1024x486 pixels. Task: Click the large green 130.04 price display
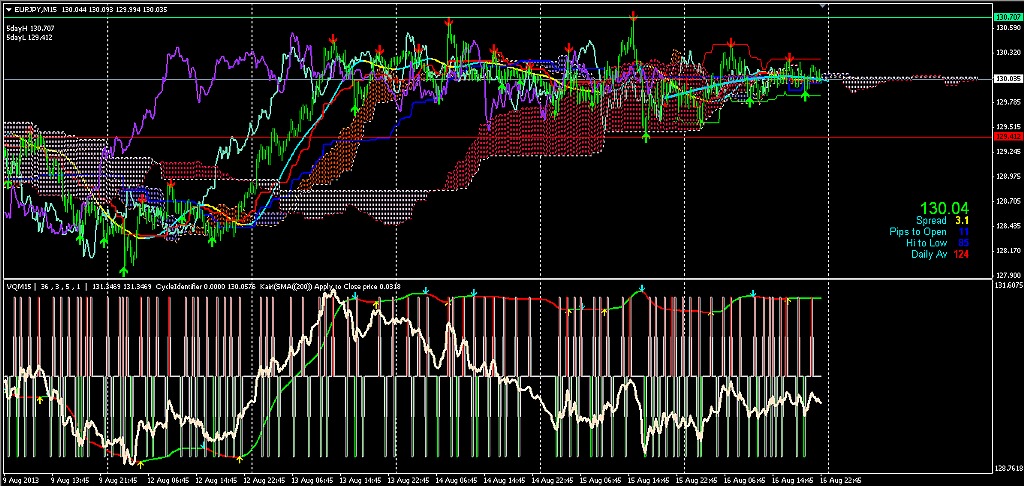[x=944, y=207]
